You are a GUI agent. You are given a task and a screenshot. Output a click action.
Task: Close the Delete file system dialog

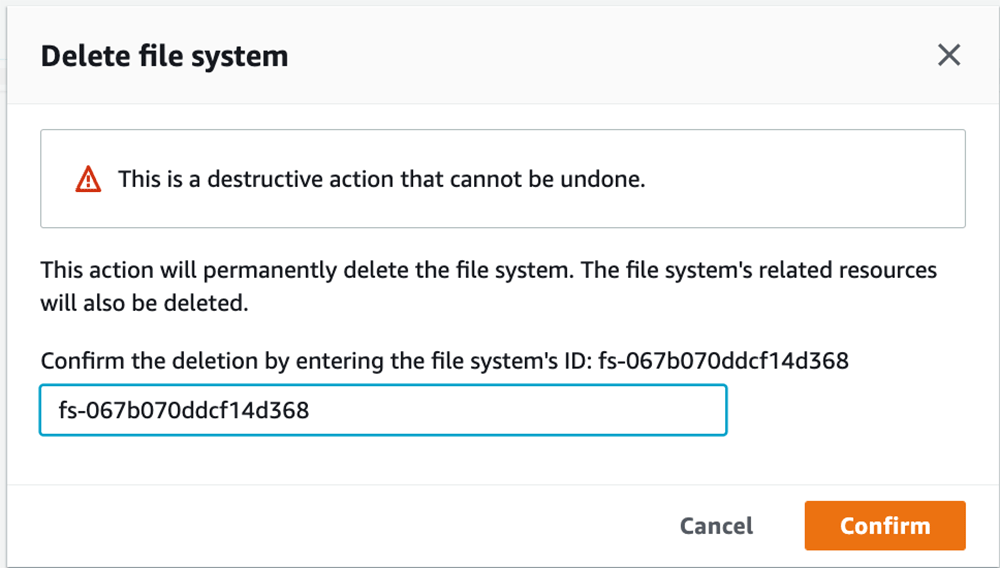949,55
